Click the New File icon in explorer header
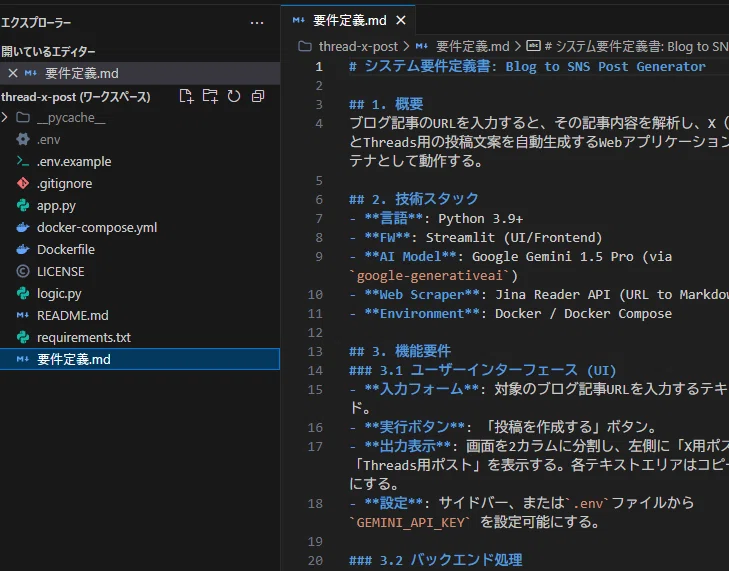The image size is (729, 571). 186,96
